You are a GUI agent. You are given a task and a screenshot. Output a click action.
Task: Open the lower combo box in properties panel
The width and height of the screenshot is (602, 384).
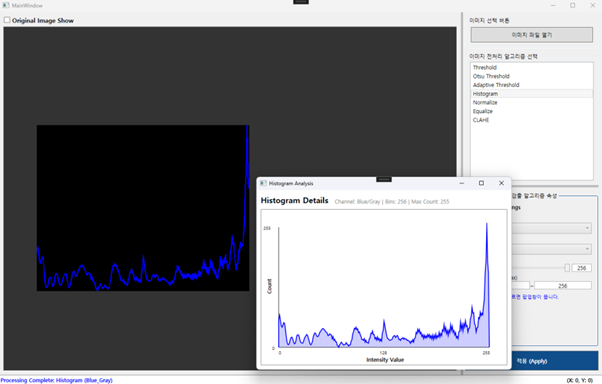(x=551, y=249)
